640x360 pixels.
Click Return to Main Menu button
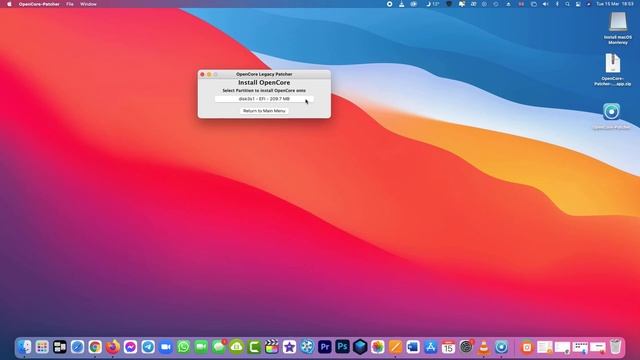[264, 111]
